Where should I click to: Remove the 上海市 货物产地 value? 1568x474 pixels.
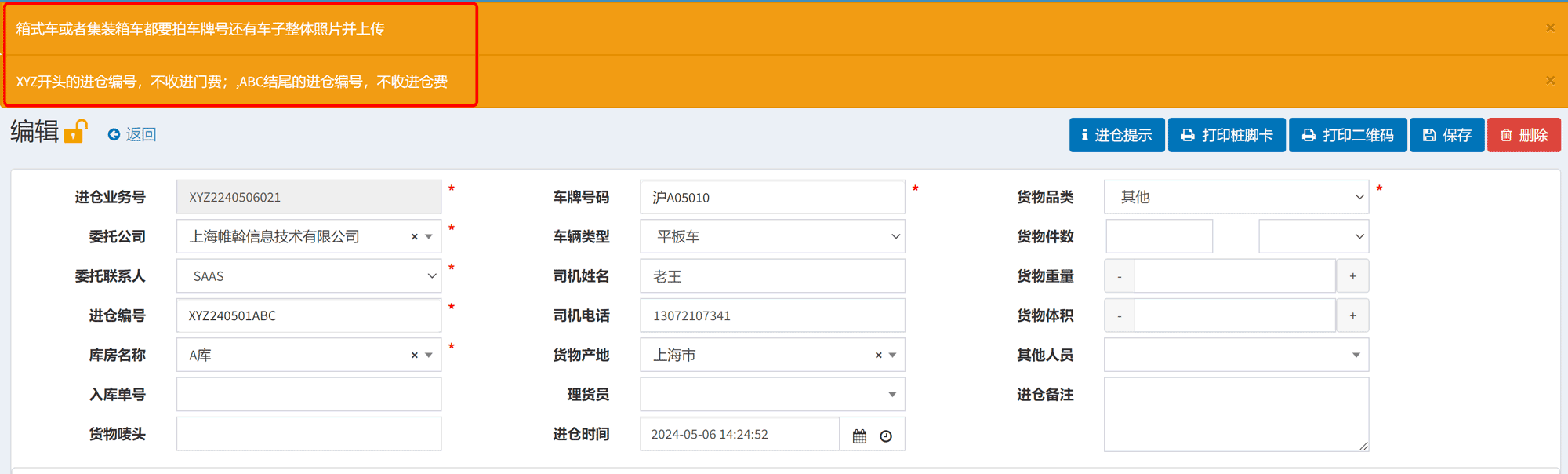878,355
